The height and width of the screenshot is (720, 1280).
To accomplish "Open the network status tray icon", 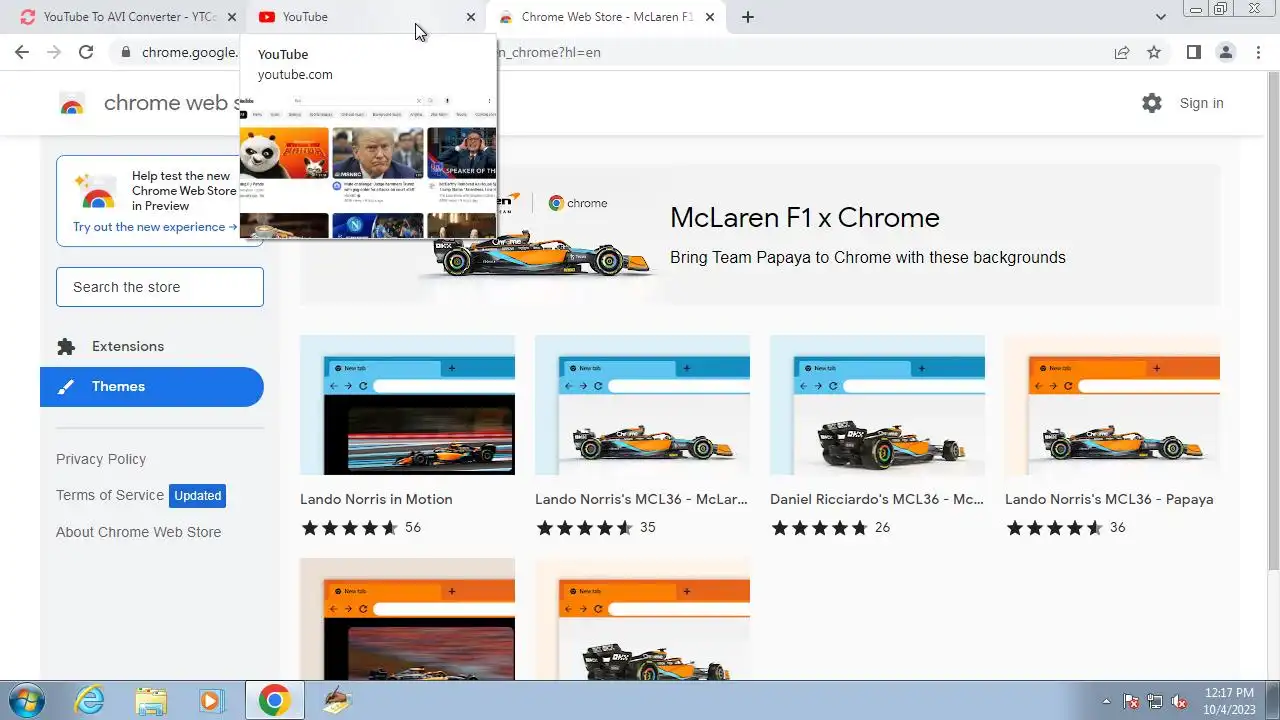I will click(1155, 701).
